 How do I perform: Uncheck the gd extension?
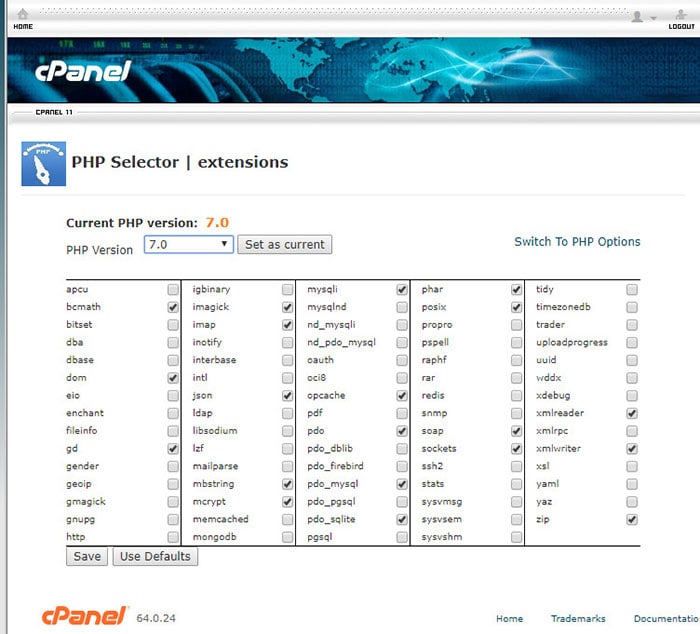pyautogui.click(x=173, y=449)
